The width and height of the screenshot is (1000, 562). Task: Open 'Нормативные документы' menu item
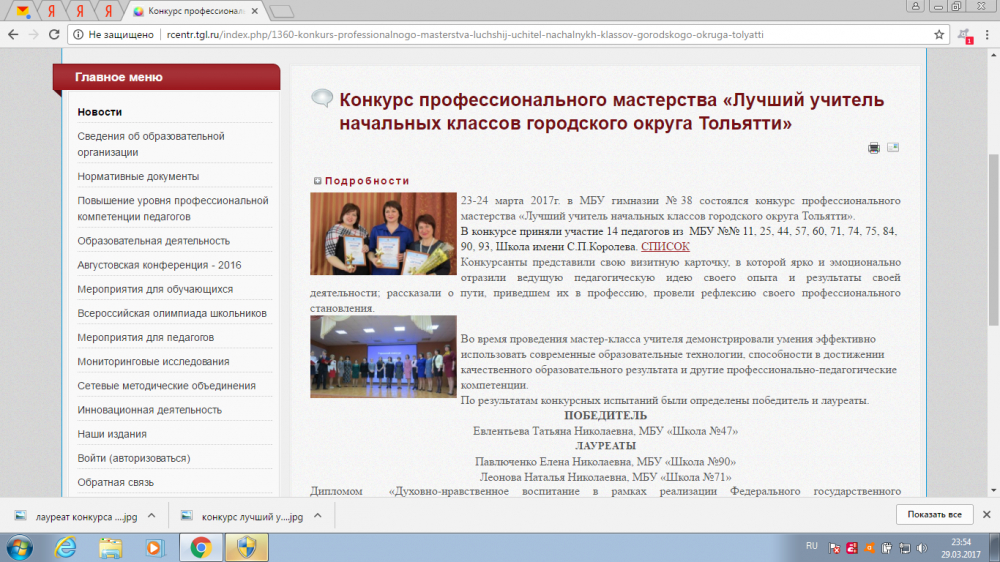coord(138,176)
